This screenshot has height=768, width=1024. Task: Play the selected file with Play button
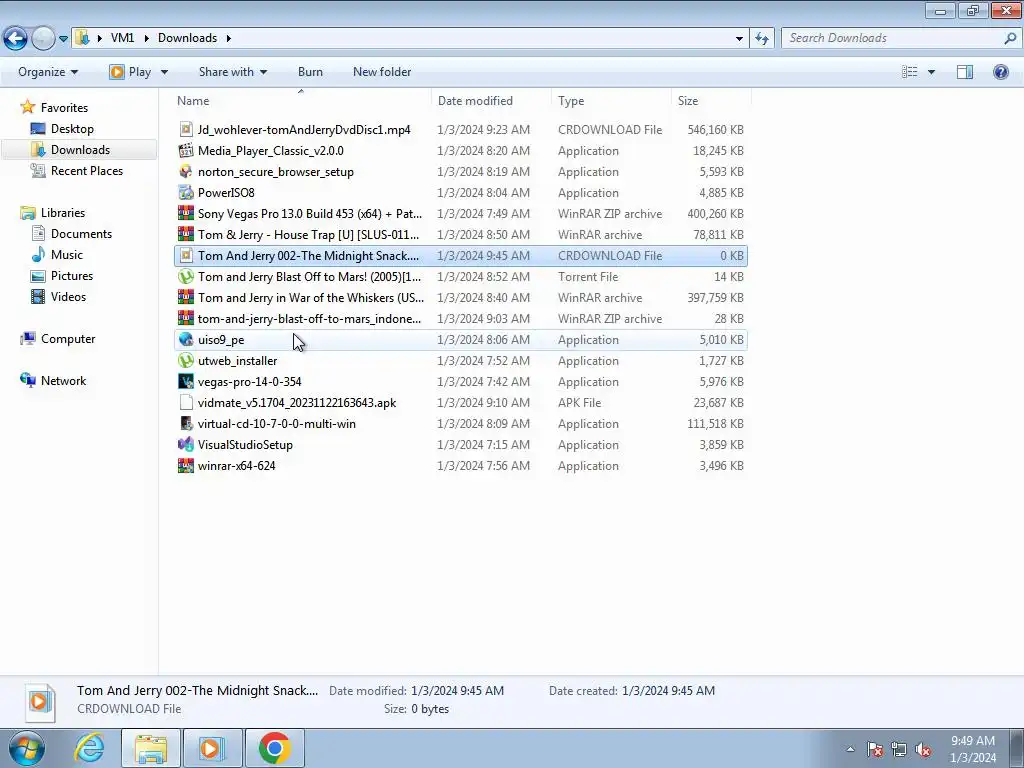(130, 72)
